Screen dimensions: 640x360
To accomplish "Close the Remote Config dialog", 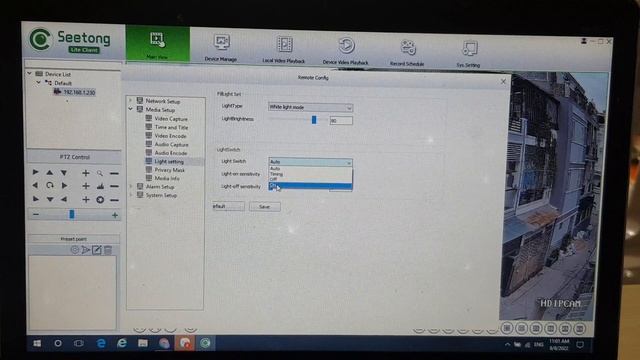I will pyautogui.click(x=503, y=82).
